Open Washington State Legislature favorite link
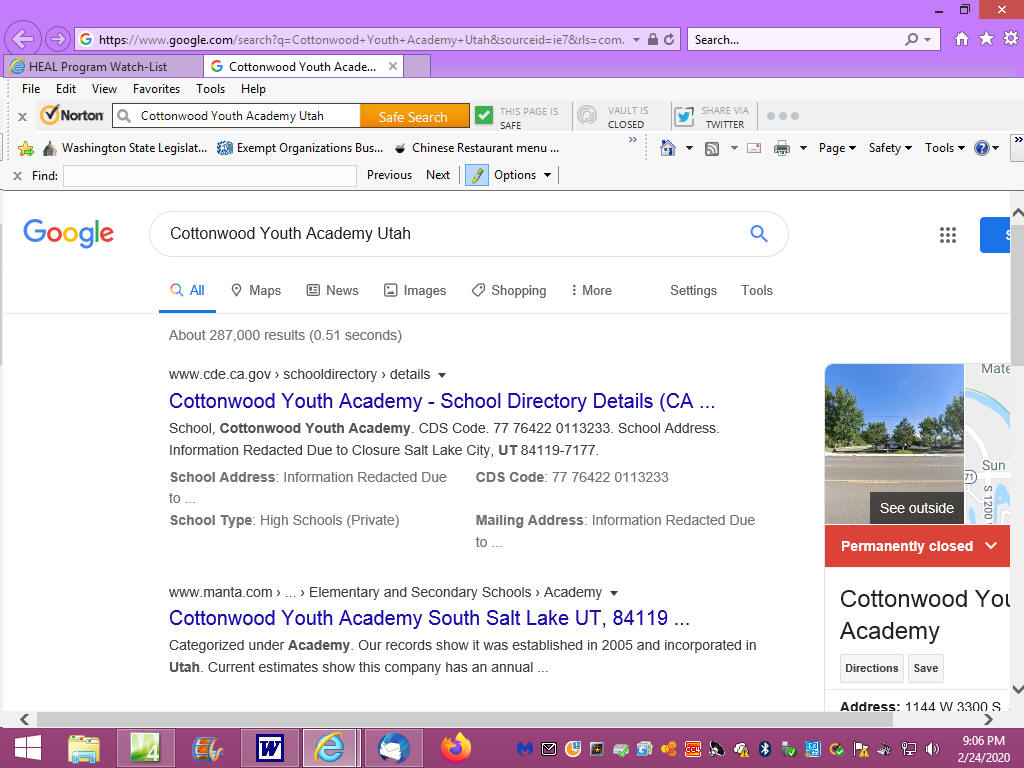Screen dimensions: 1024x768 click(x=125, y=148)
